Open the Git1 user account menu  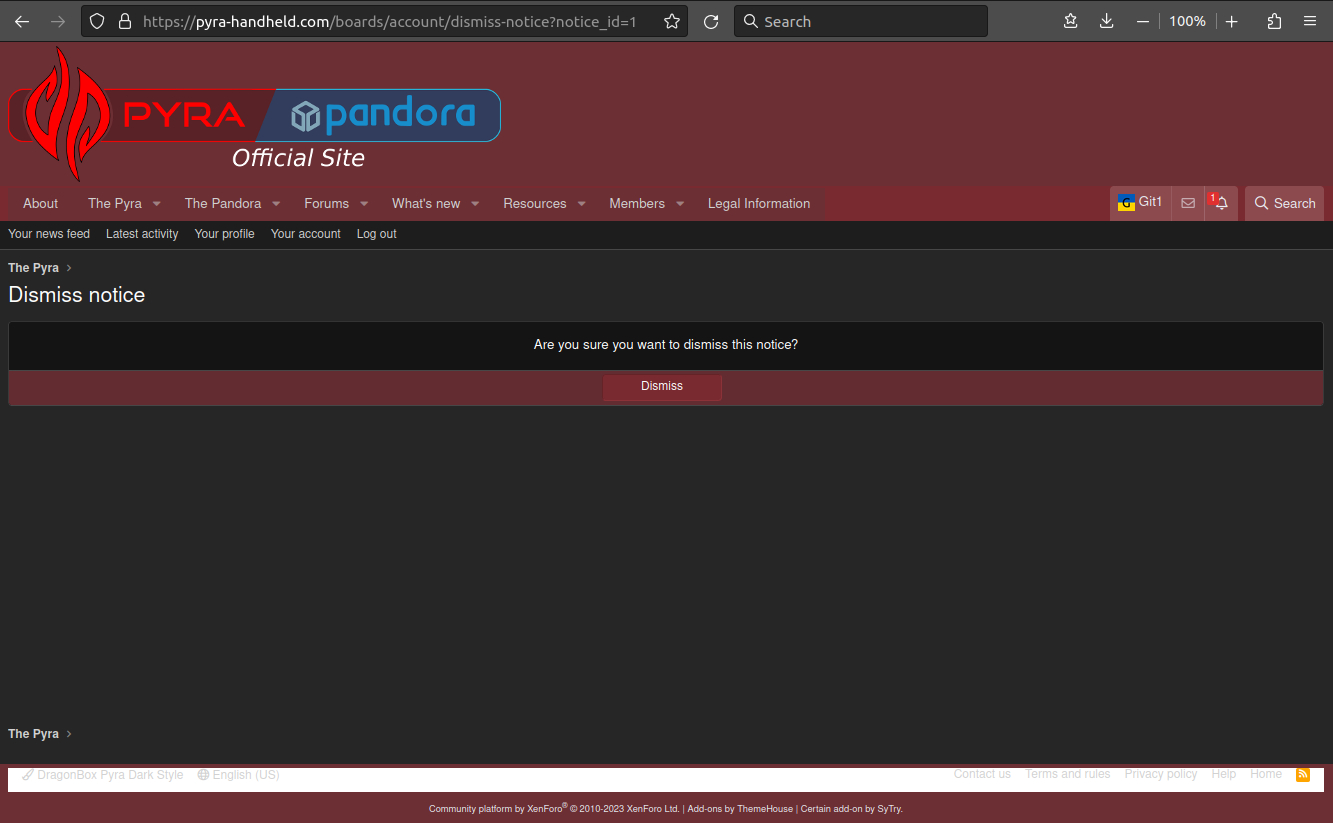coord(1140,203)
